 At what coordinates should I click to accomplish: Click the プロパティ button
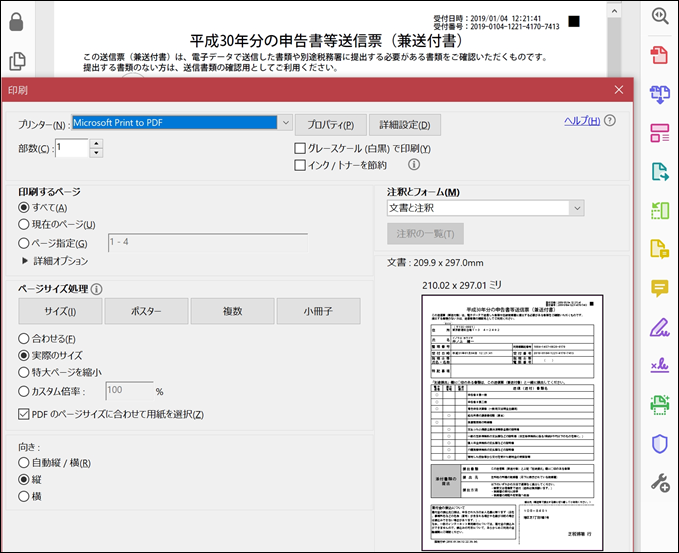click(x=331, y=125)
